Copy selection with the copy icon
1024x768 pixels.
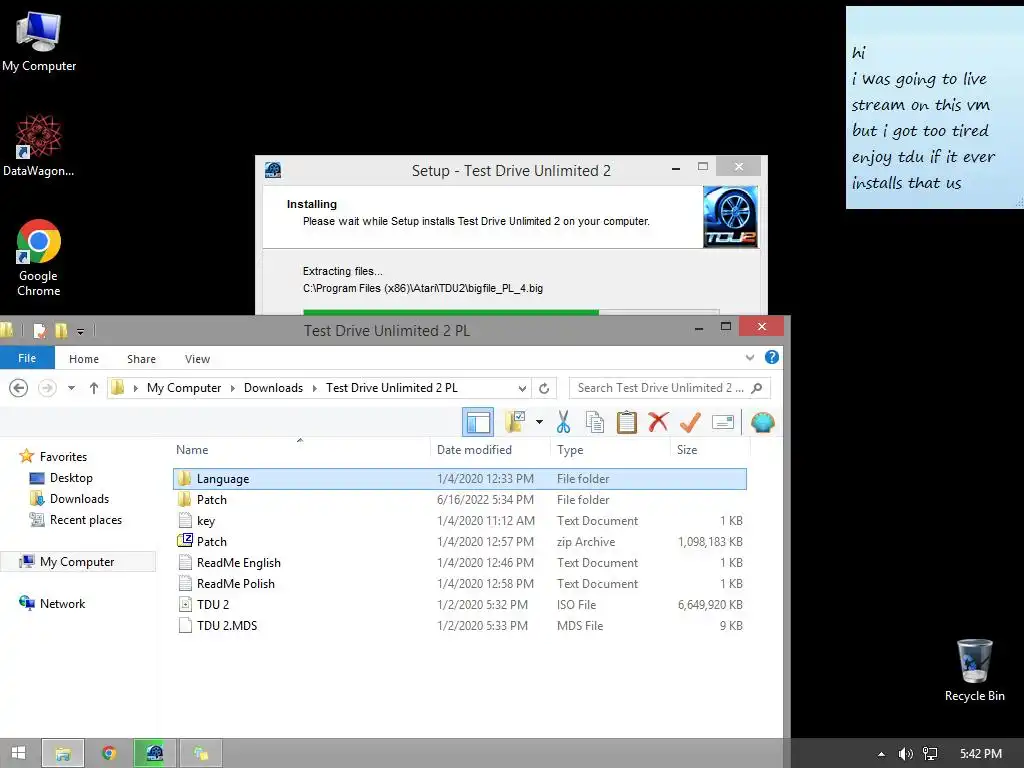pyautogui.click(x=594, y=423)
